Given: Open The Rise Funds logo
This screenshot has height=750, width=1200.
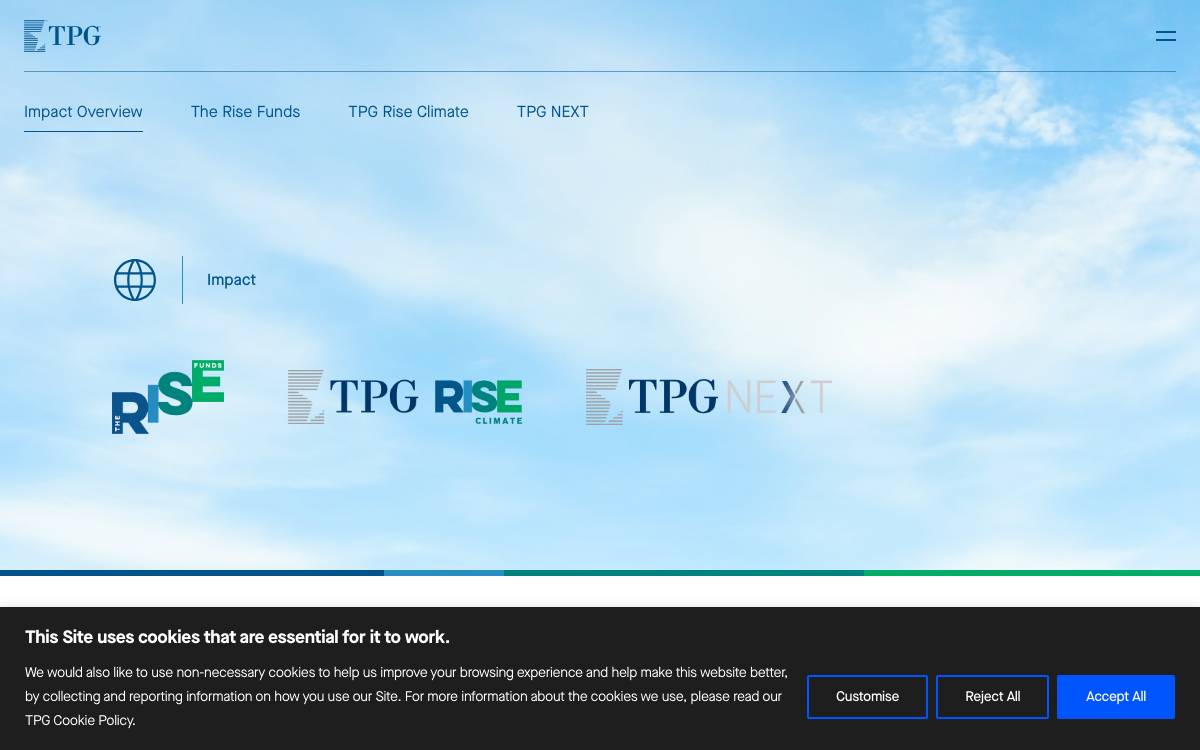Looking at the screenshot, I should pos(168,397).
